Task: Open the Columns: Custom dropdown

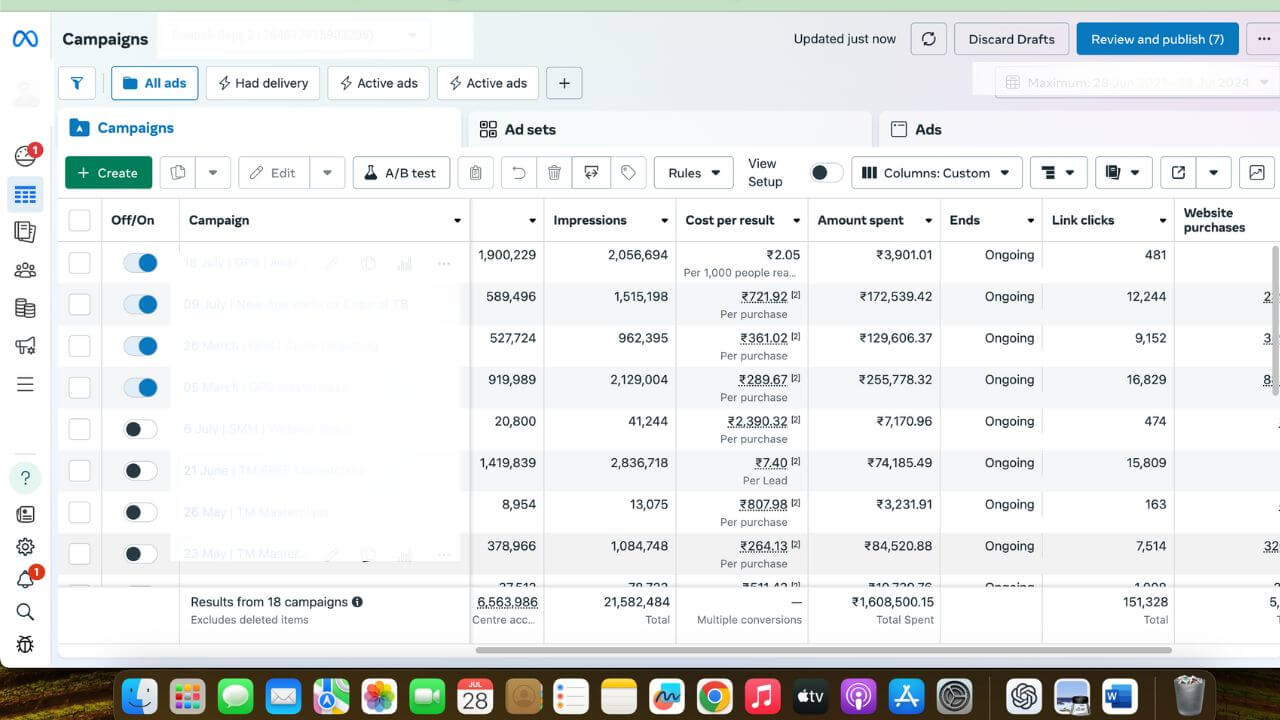Action: [x=937, y=173]
